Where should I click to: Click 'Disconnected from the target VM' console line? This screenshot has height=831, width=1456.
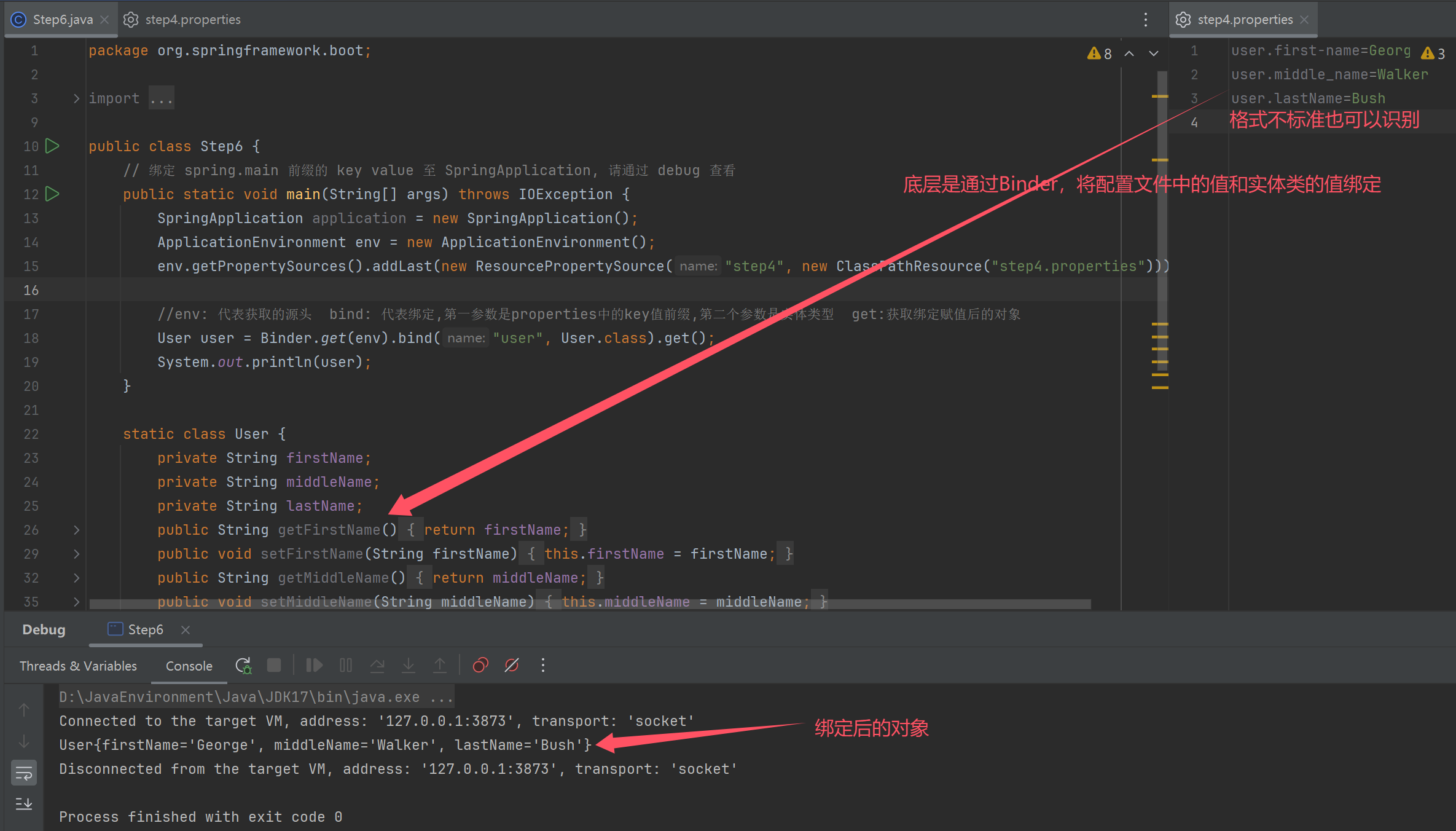(398, 769)
